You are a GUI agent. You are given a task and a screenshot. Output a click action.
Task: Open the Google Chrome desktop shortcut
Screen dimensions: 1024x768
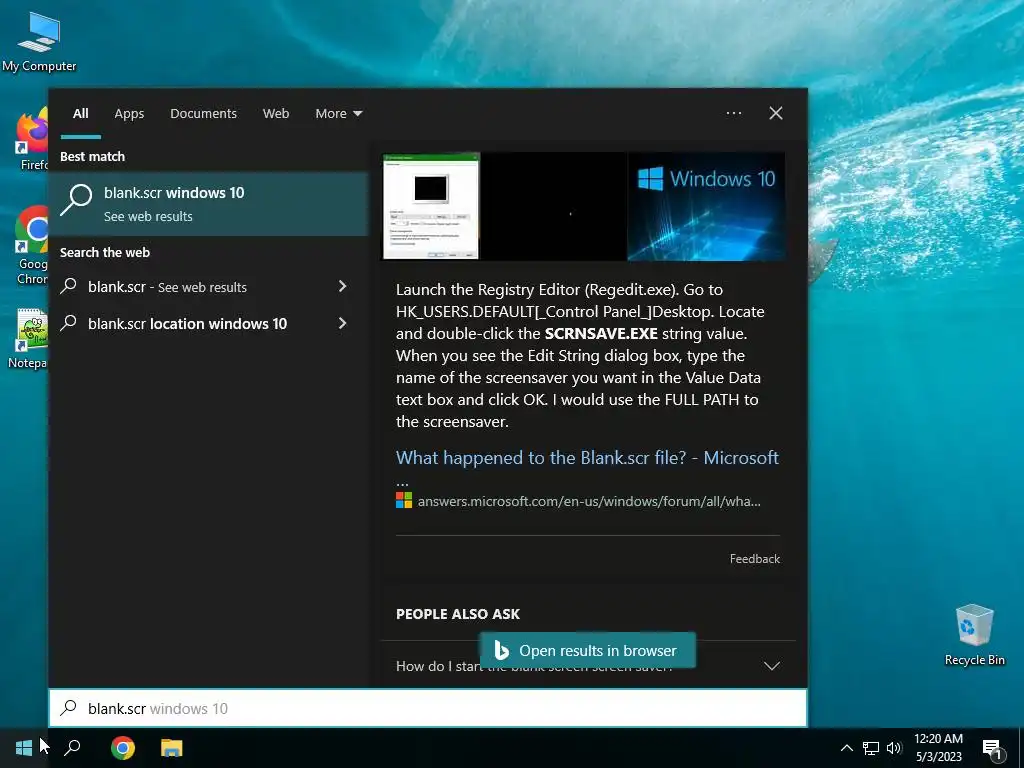pyautogui.click(x=32, y=245)
